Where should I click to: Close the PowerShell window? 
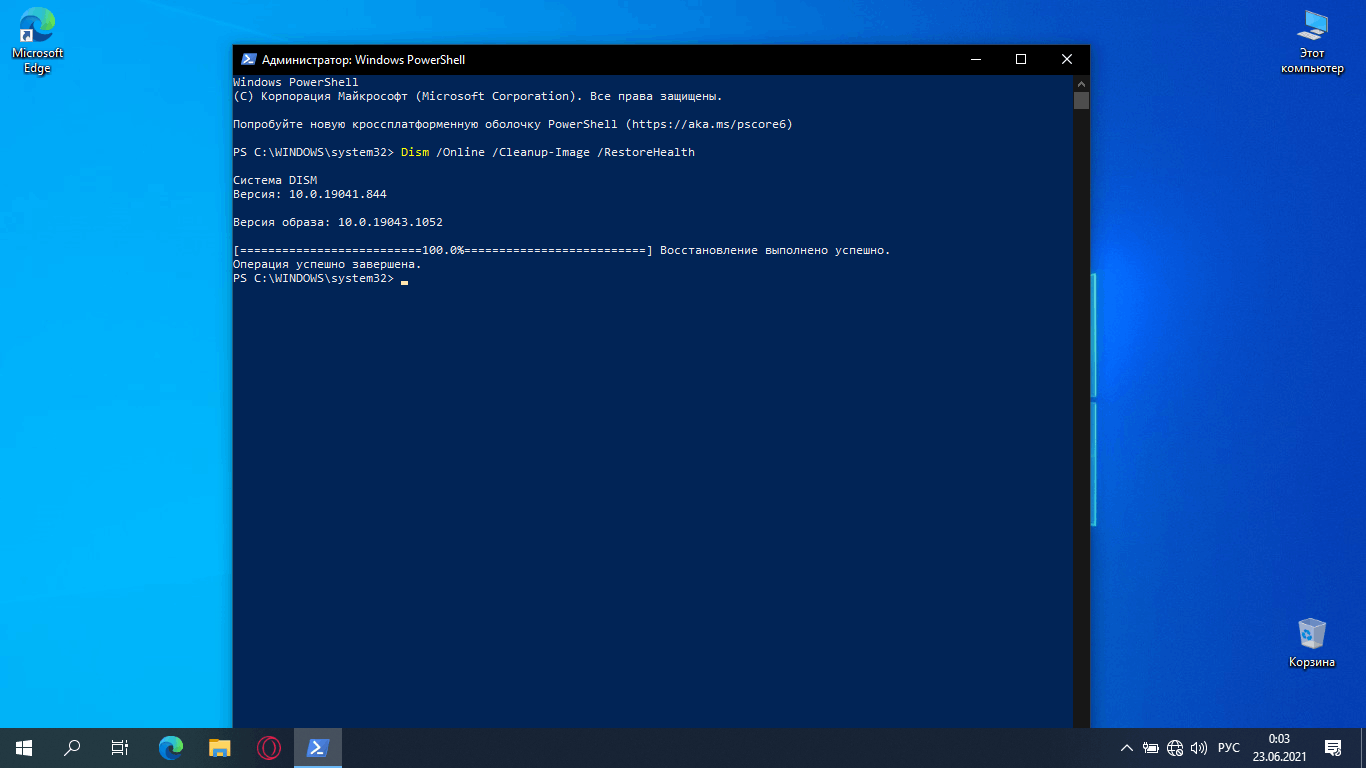1067,59
